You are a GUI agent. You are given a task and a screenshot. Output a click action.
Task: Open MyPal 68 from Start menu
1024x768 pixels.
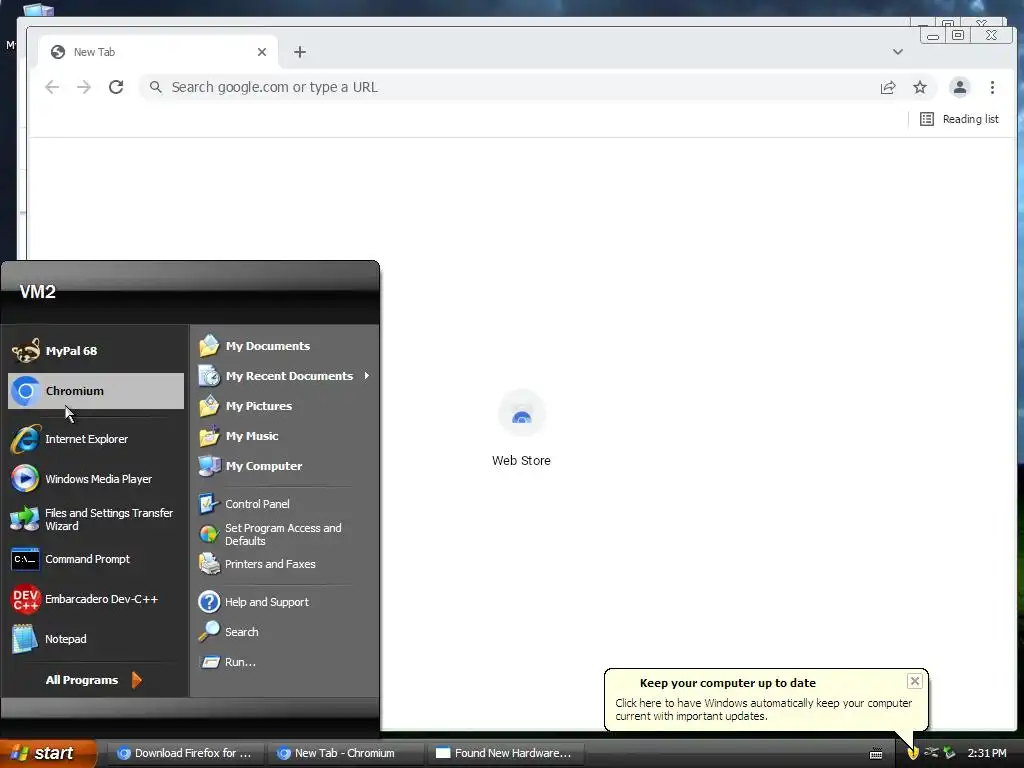(x=95, y=351)
